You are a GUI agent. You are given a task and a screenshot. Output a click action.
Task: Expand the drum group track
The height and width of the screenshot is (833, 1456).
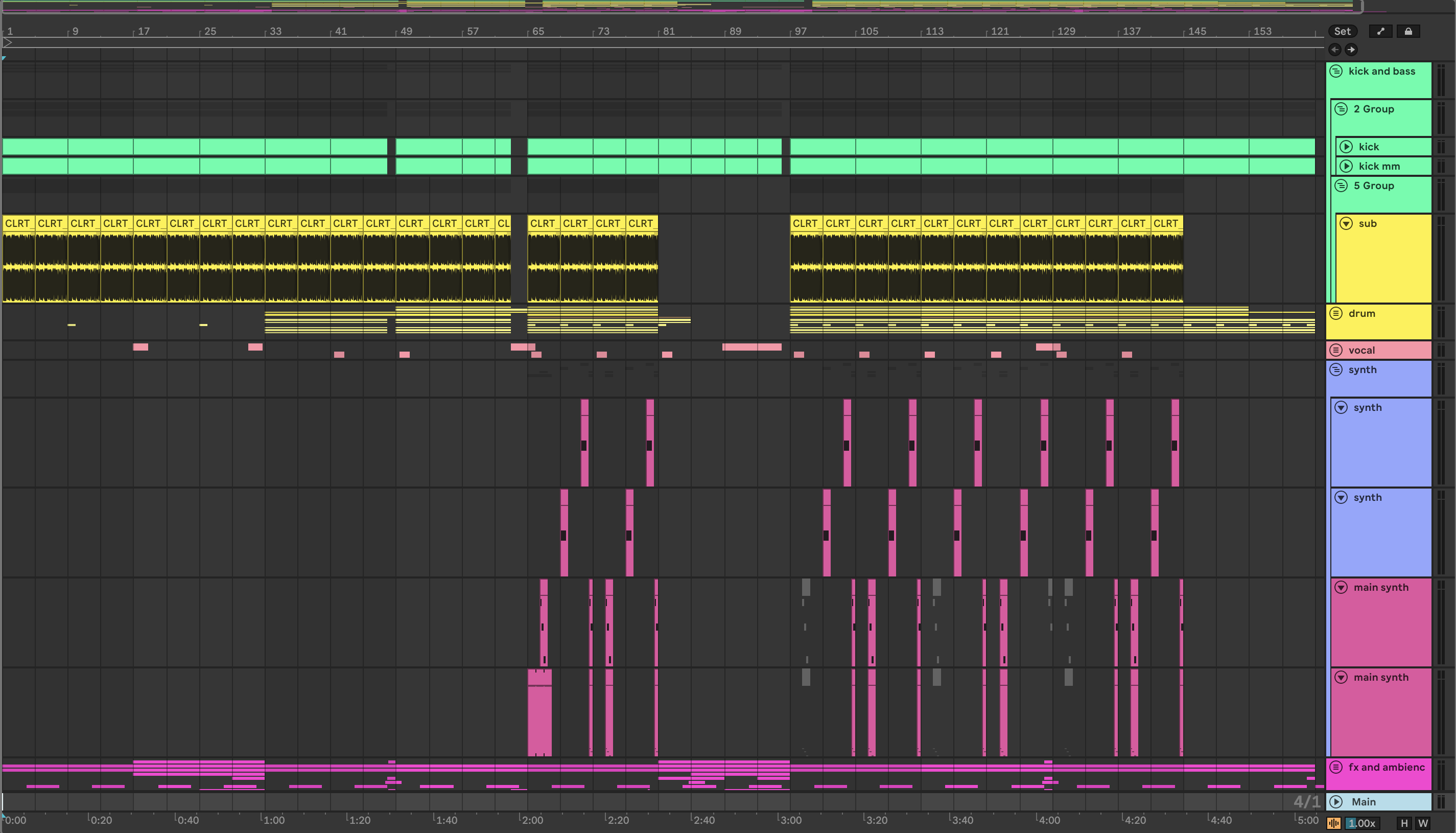(1336, 313)
